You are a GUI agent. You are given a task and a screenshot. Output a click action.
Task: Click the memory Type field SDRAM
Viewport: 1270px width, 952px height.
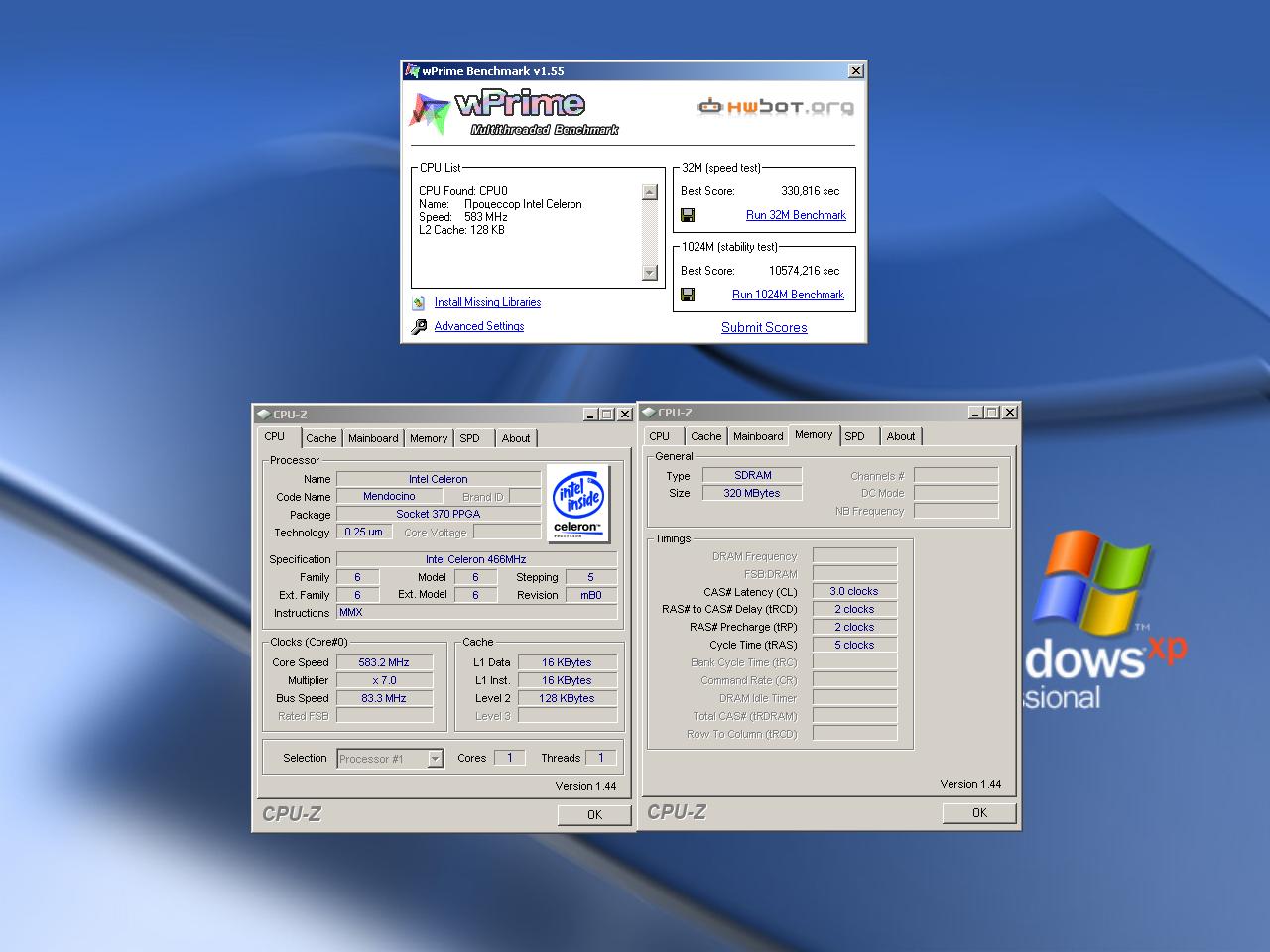pyautogui.click(x=752, y=475)
